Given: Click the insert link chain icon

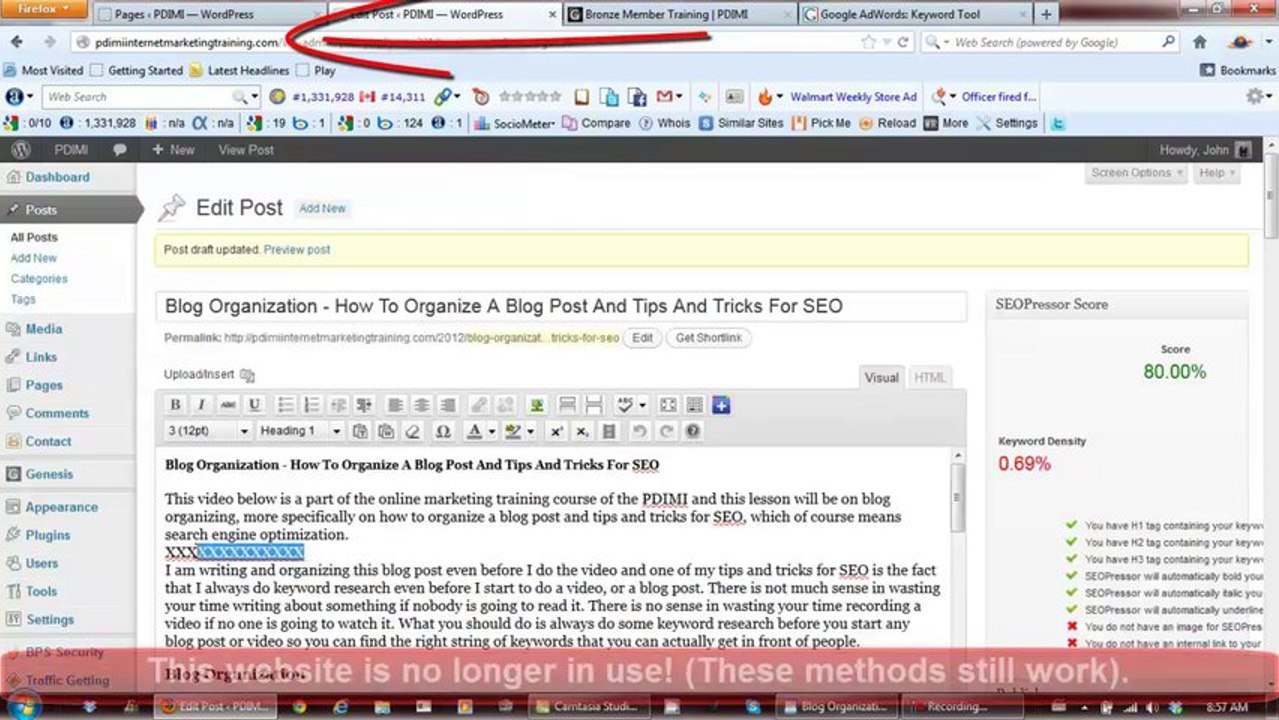Looking at the screenshot, I should point(479,405).
